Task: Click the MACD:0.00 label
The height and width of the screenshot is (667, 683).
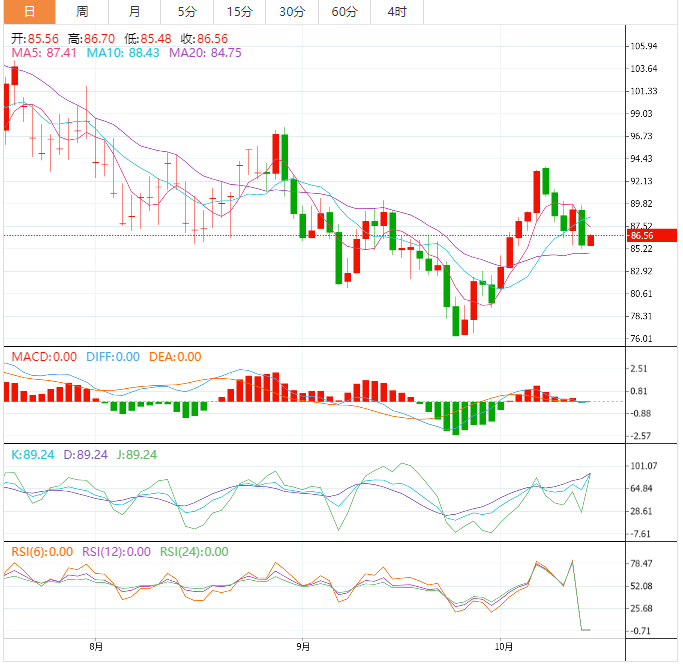Action: (44, 357)
